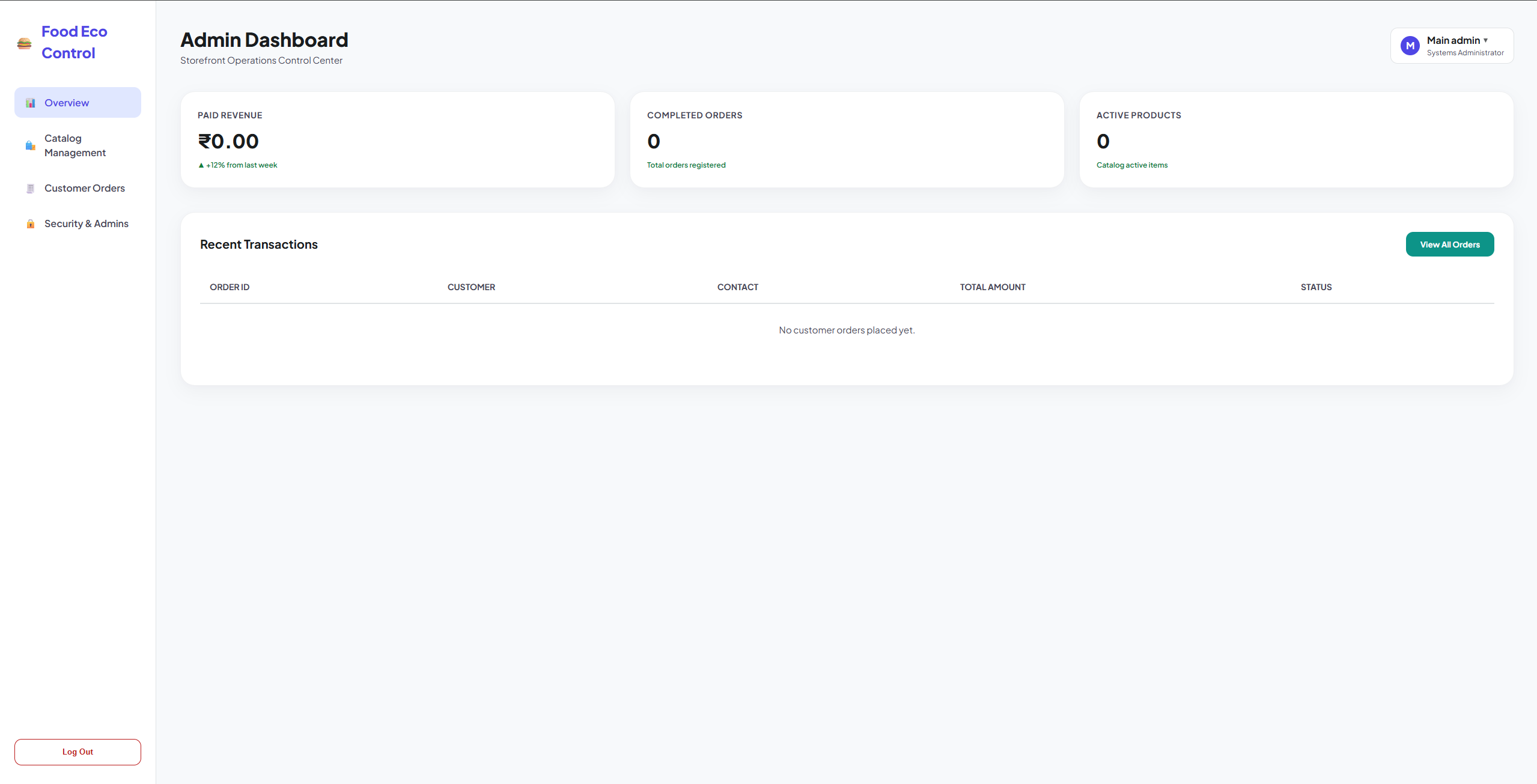1537x784 pixels.
Task: Click the 'Systems Administrator' role text
Action: (1465, 53)
